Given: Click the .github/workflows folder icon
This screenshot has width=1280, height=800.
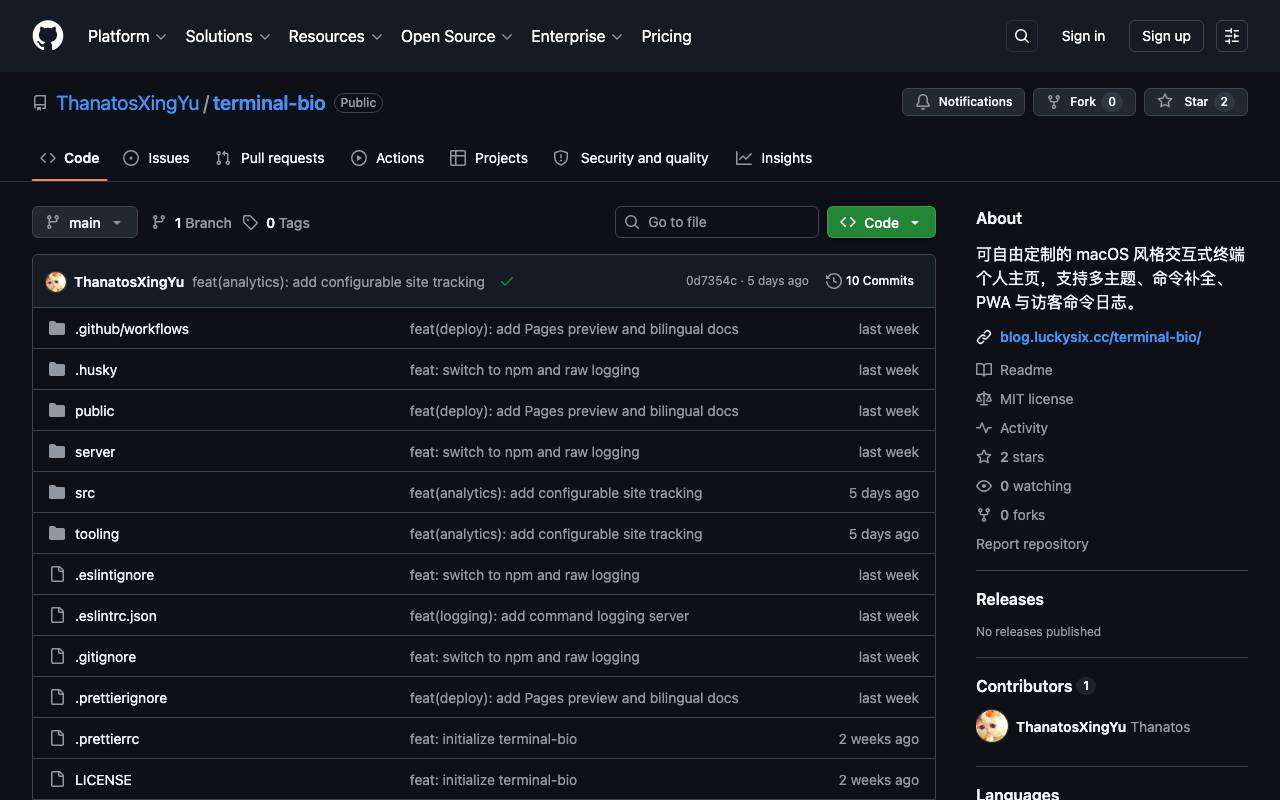Looking at the screenshot, I should click(x=57, y=328).
